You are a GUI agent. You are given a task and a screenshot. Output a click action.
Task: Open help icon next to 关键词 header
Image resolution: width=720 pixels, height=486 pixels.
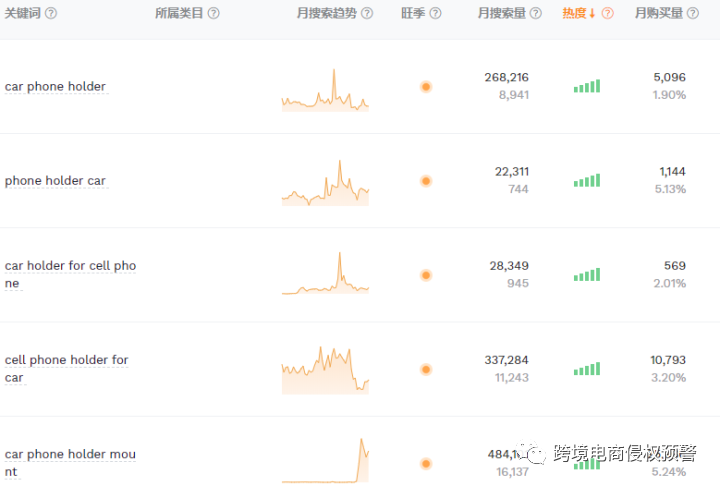click(51, 13)
